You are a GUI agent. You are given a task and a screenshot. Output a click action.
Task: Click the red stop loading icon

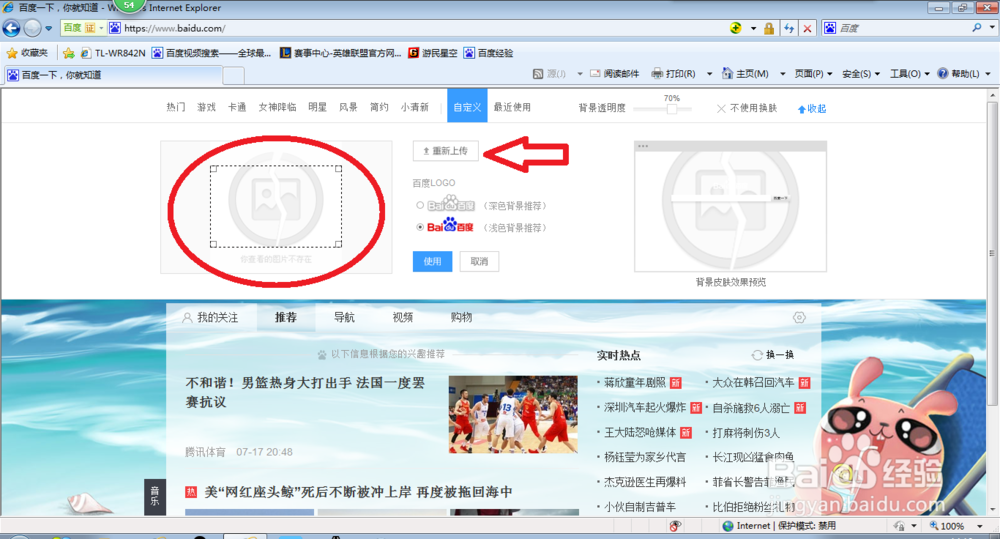tap(807, 28)
